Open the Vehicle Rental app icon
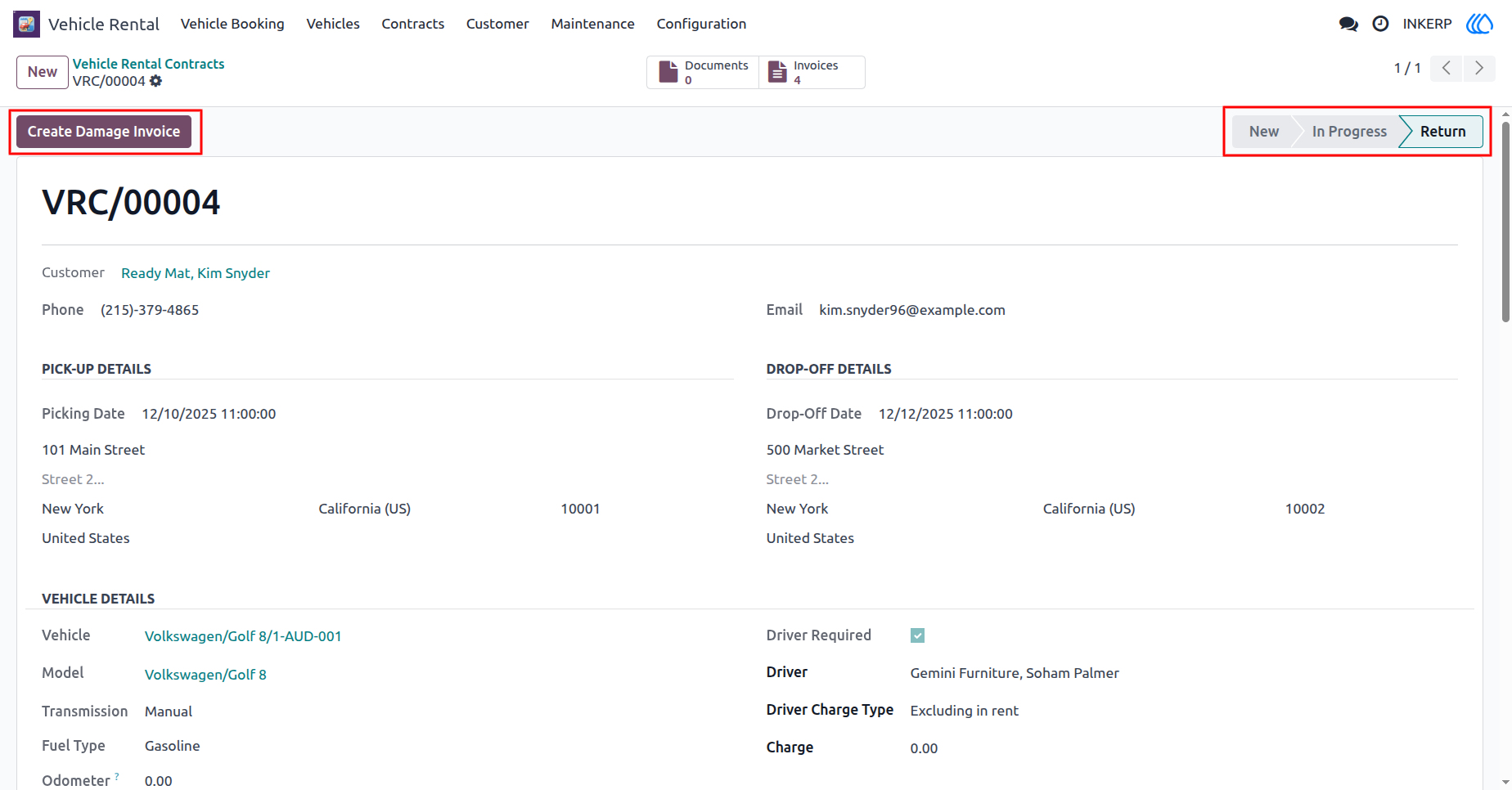 click(x=26, y=24)
